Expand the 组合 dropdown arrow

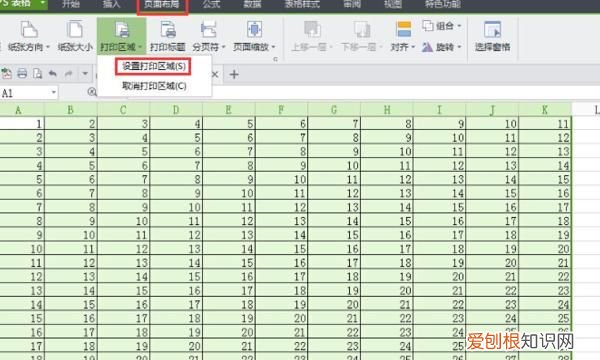coord(459,26)
